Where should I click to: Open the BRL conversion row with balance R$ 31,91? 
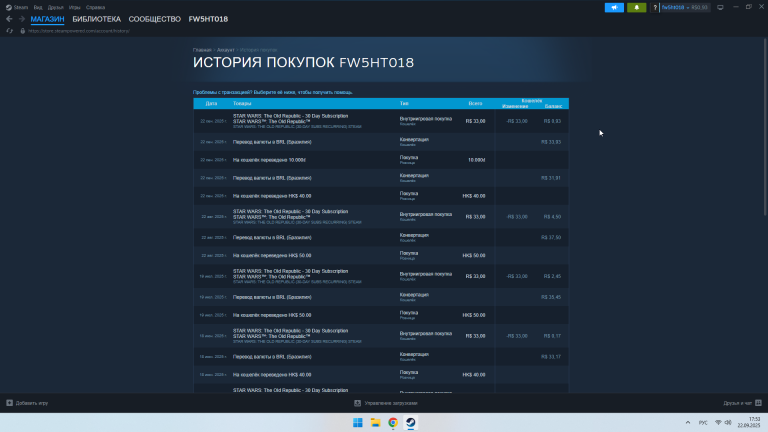[381, 178]
